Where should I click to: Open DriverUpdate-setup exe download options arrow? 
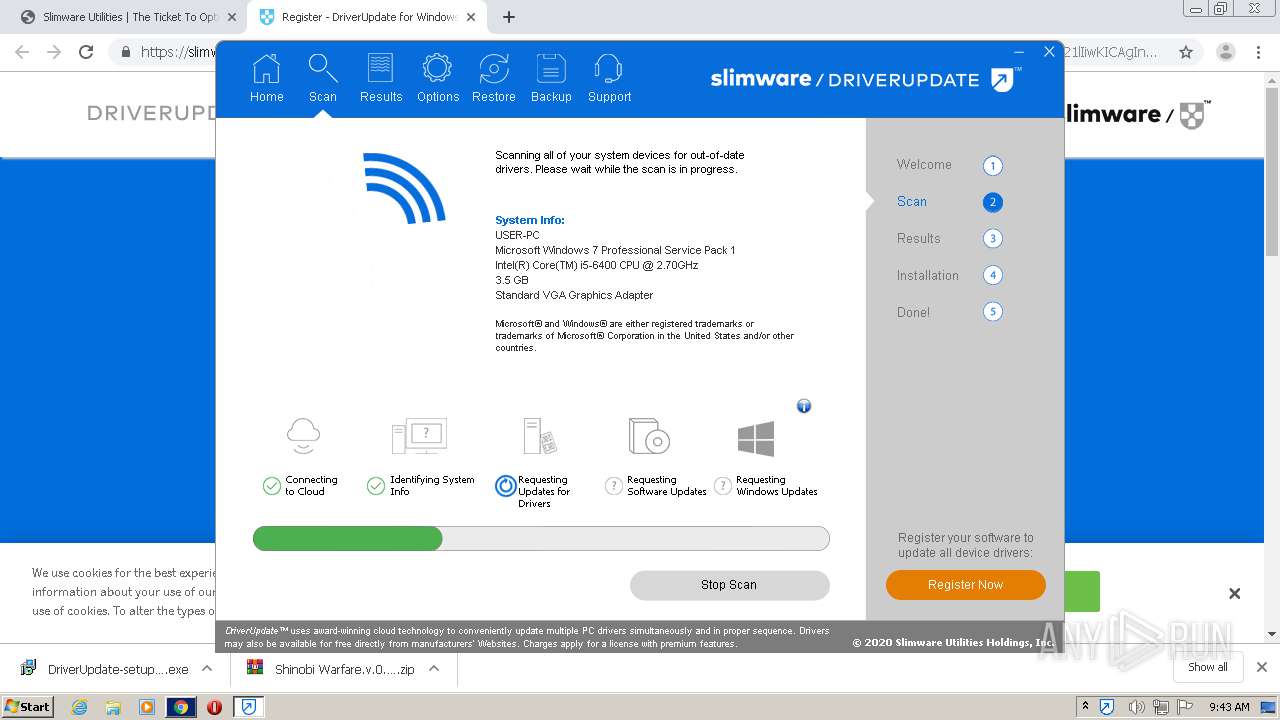pos(207,669)
